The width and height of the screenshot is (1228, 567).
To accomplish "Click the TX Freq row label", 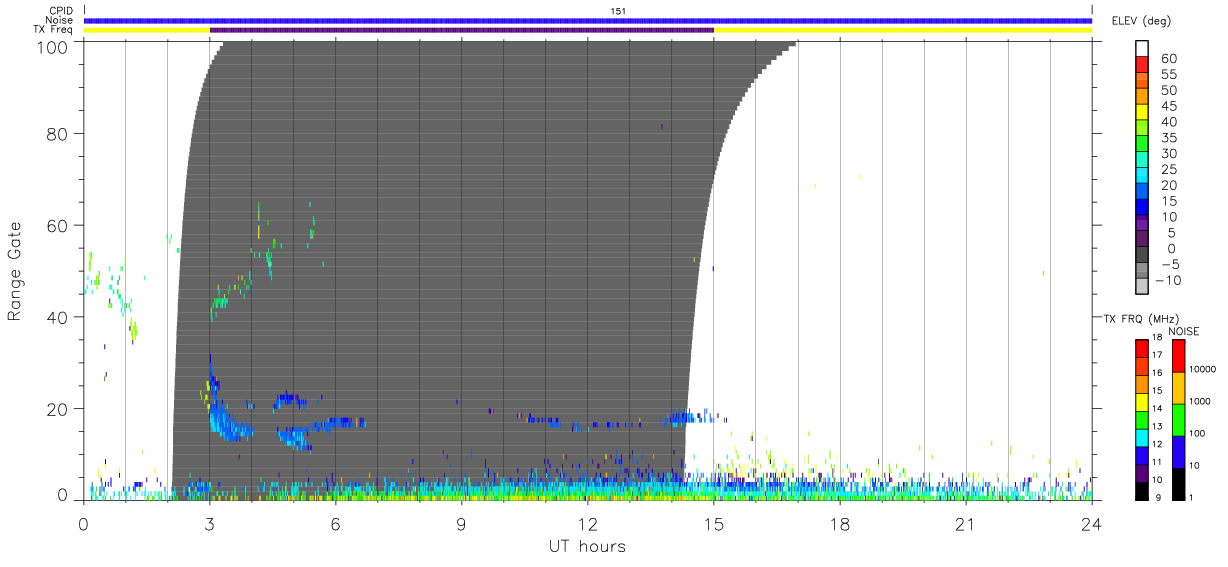I will [x=54, y=30].
